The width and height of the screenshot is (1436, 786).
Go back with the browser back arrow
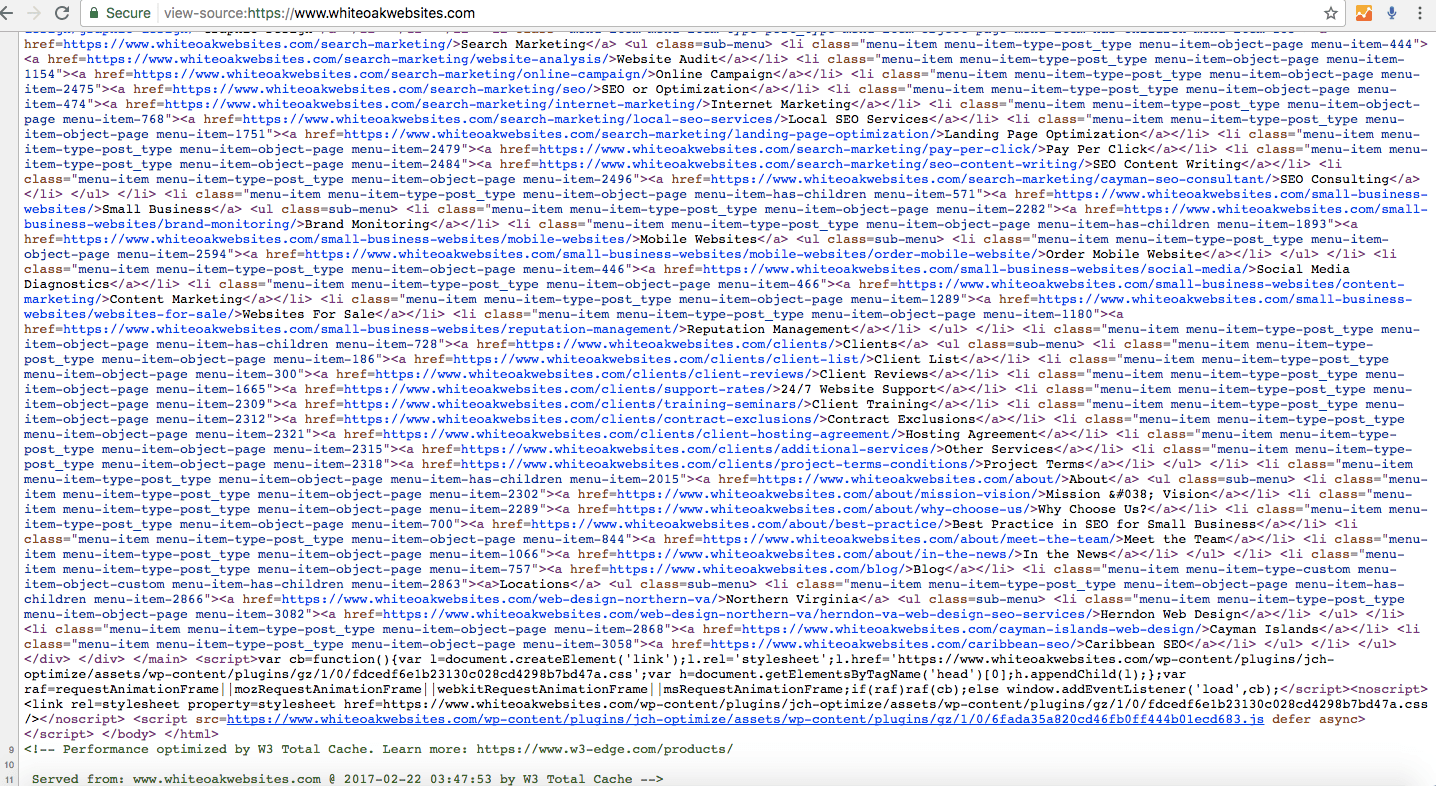[x=9, y=14]
